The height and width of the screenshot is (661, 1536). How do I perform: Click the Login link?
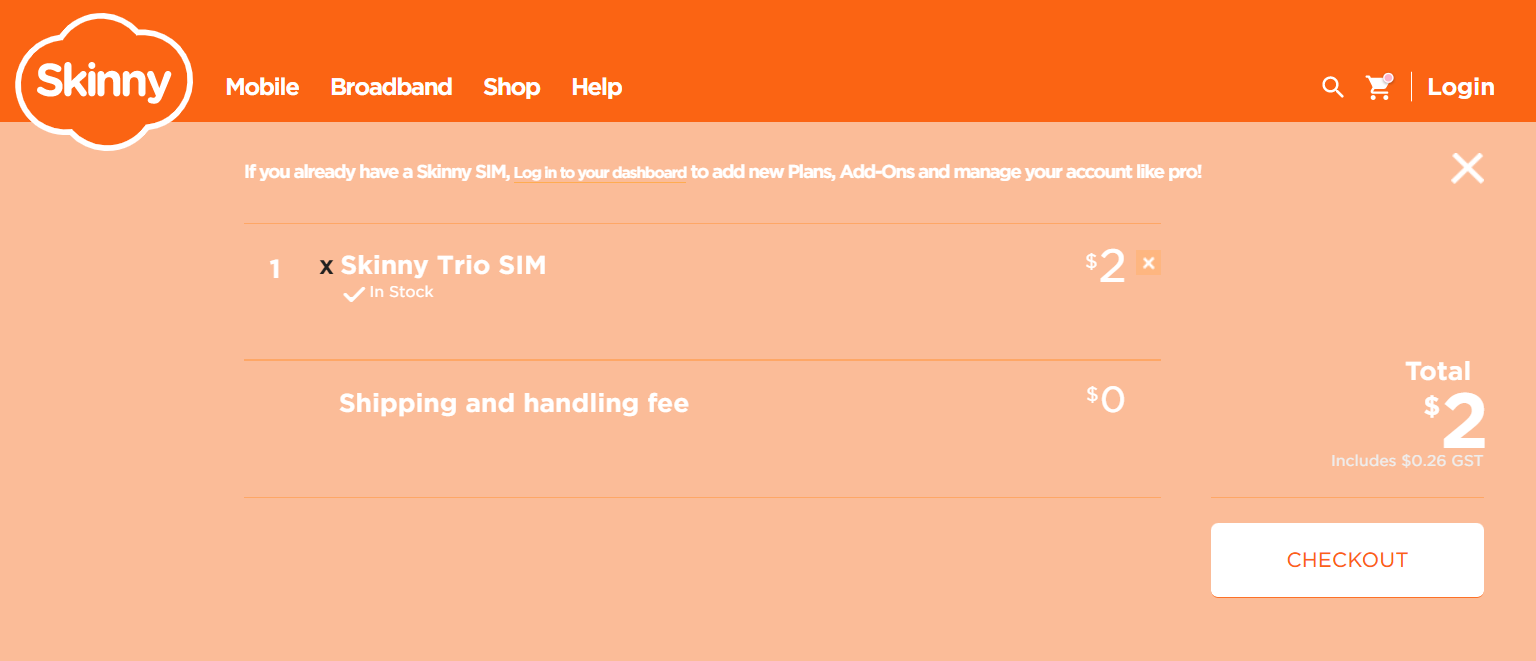click(1461, 88)
